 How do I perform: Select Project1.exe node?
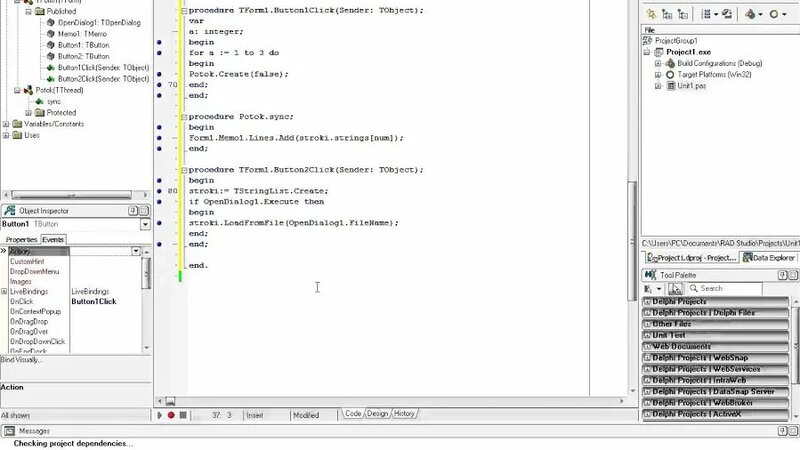(688, 52)
